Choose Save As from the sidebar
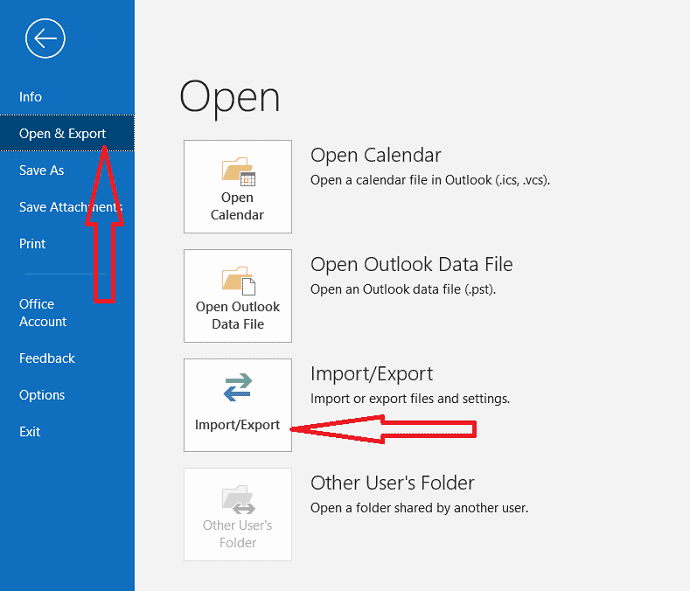Viewport: 690px width, 591px height. tap(41, 170)
